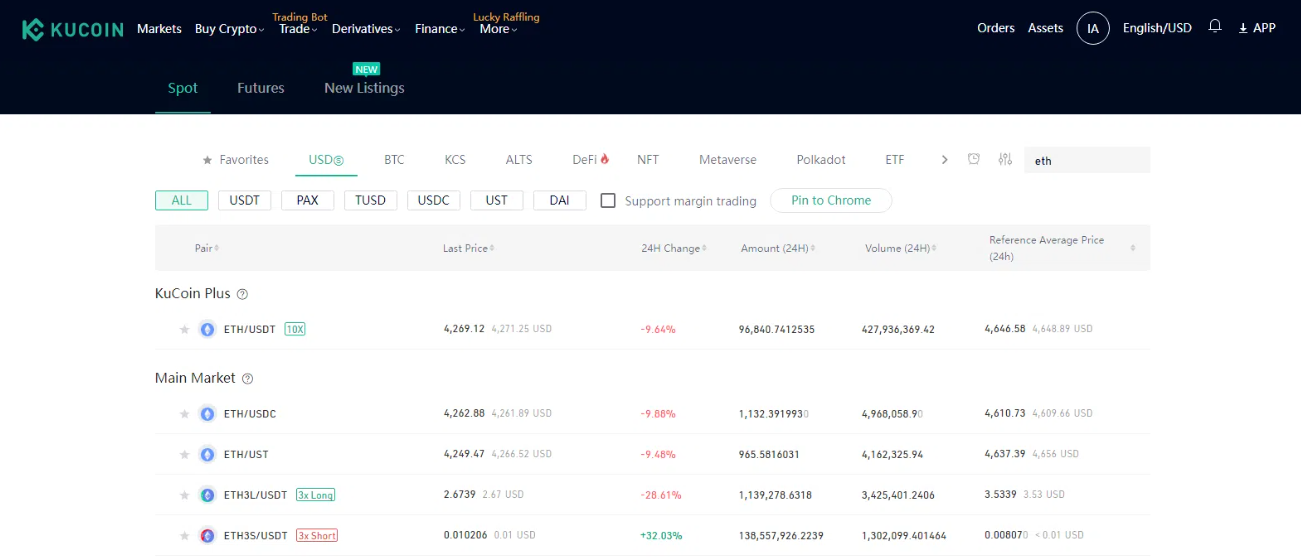Select the NFT market tab

coord(648,160)
